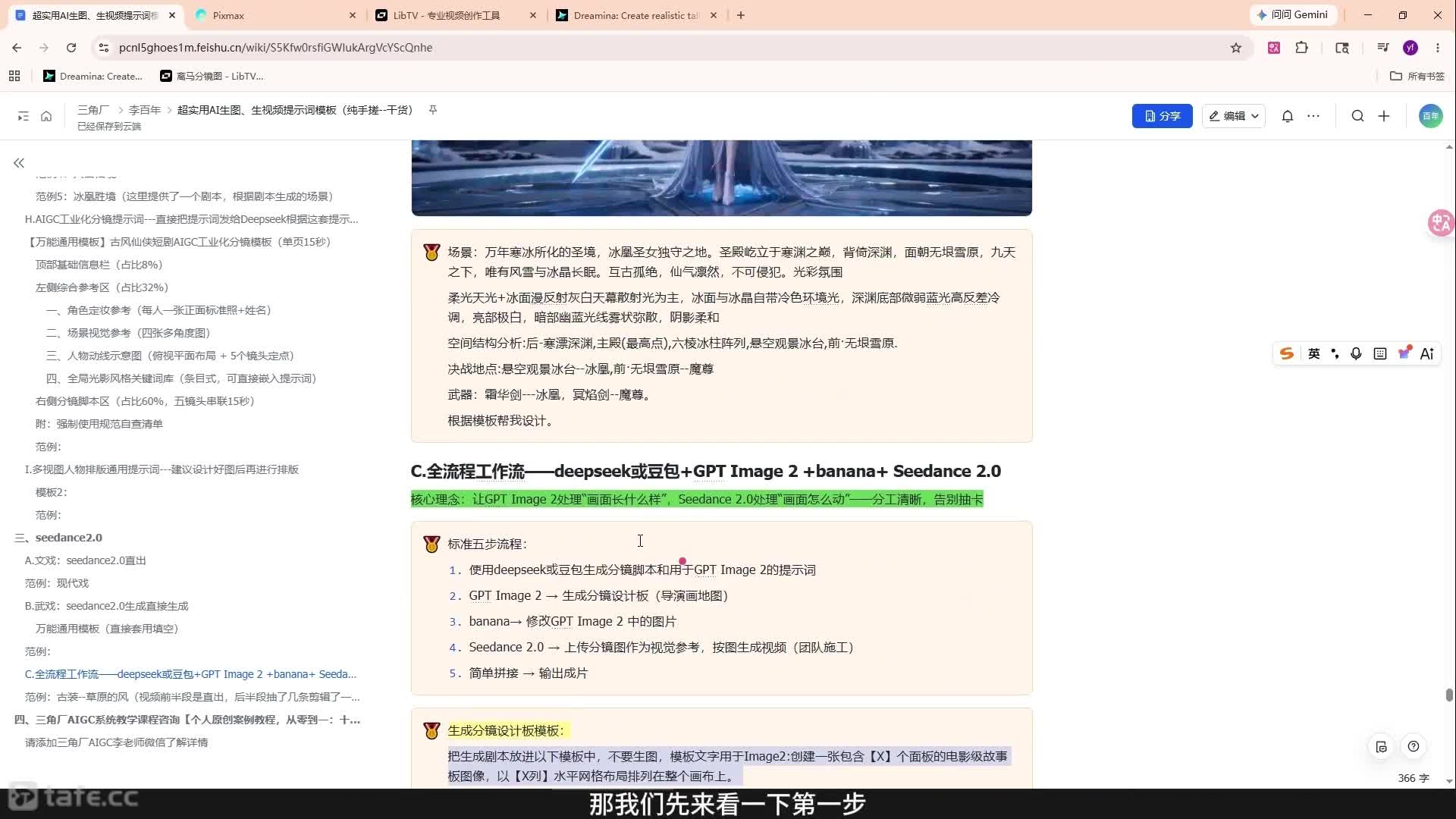Open the Dreamina bookmark

coord(93,76)
